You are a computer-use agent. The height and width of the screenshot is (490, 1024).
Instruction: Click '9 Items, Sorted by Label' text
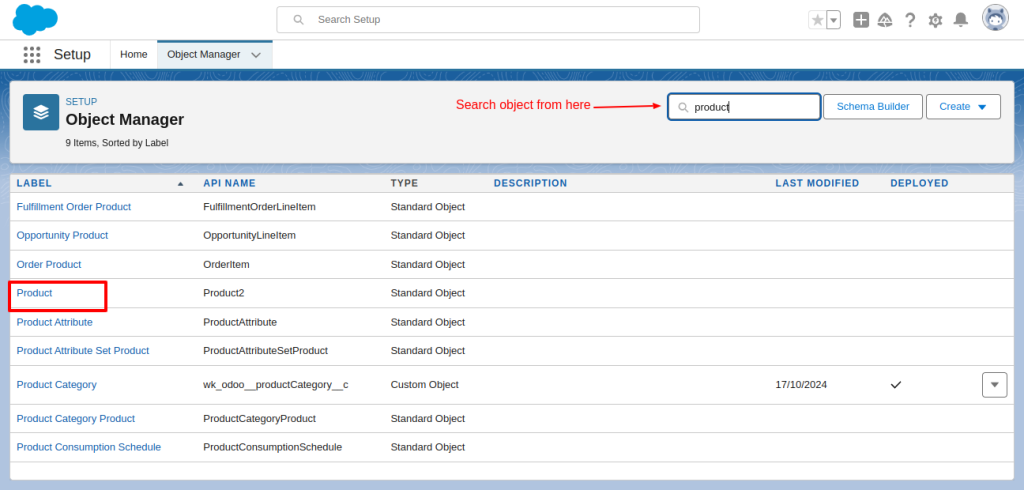[x=117, y=142]
